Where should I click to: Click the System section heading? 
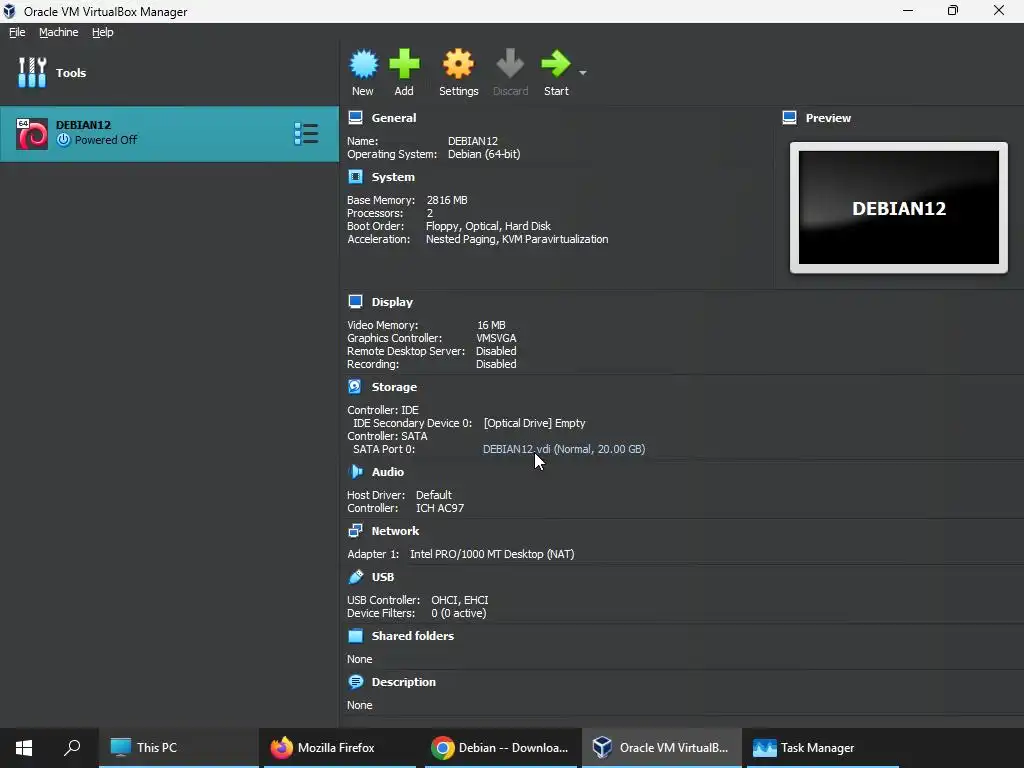pos(393,177)
